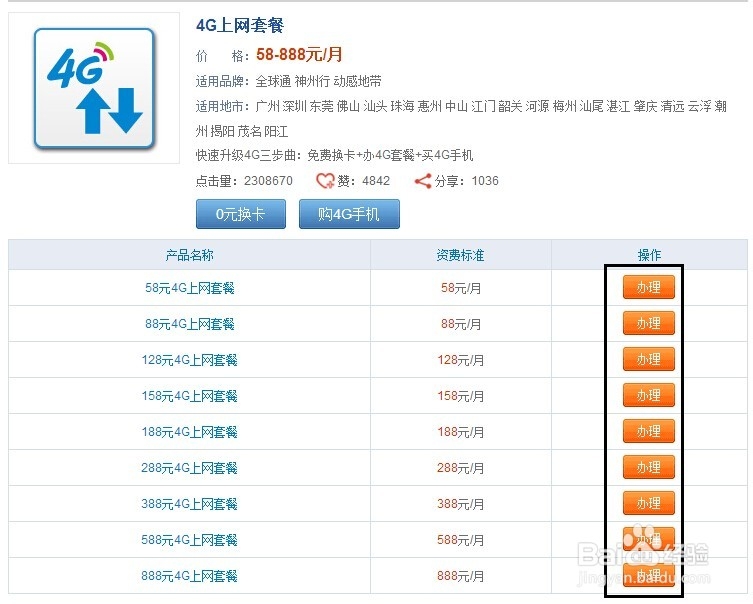Image resolution: width=753 pixels, height=604 pixels.
Task: Click the 适用品牌 brands line
Action: (x=289, y=82)
